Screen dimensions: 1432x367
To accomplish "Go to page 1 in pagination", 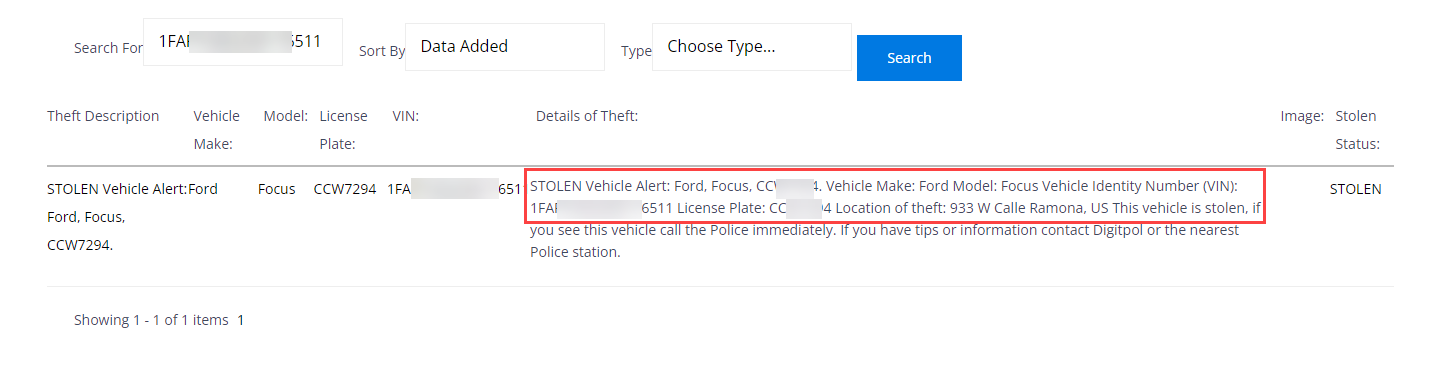I will (x=241, y=320).
